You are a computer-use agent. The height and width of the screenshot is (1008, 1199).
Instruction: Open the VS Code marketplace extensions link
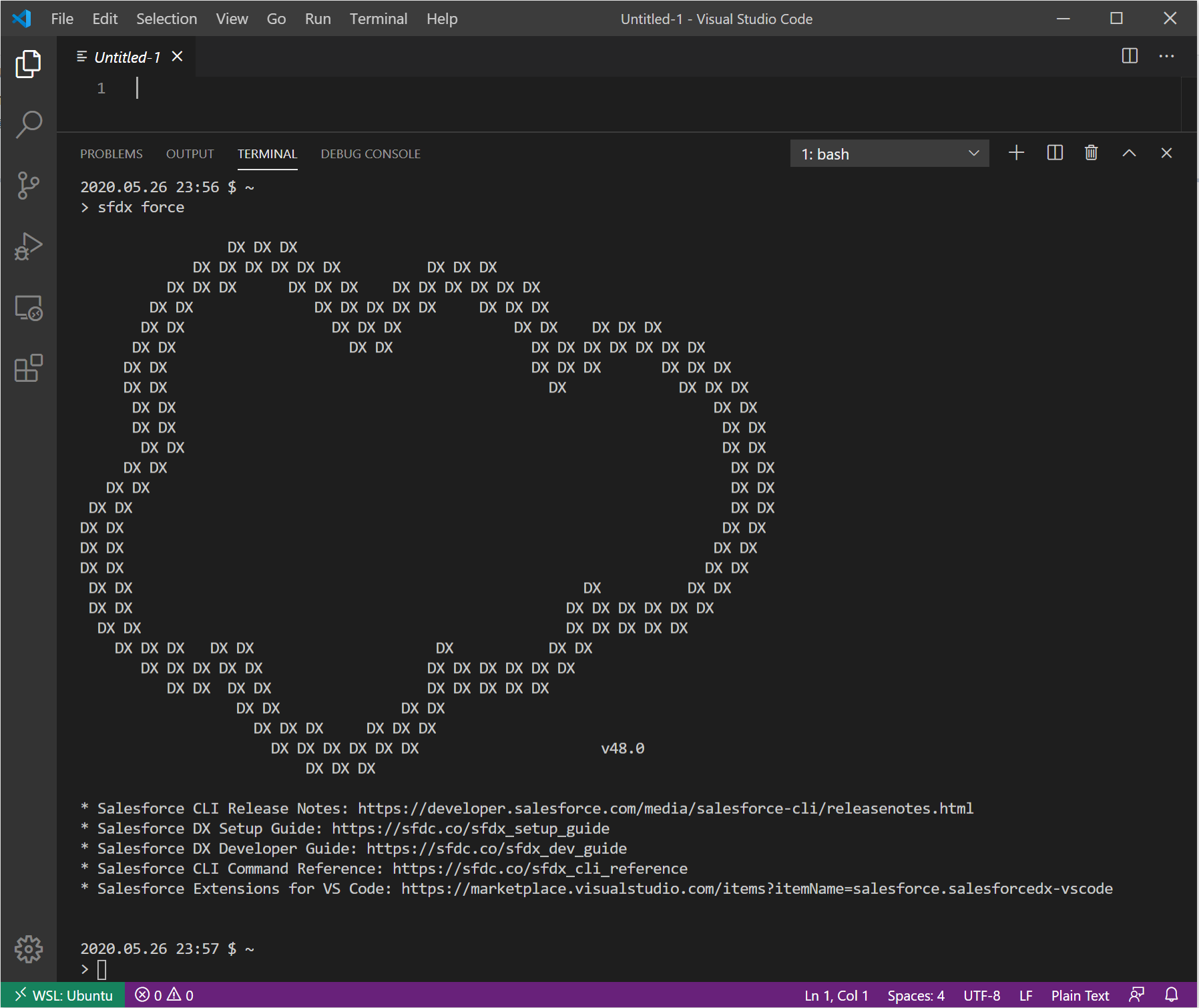[x=757, y=889]
